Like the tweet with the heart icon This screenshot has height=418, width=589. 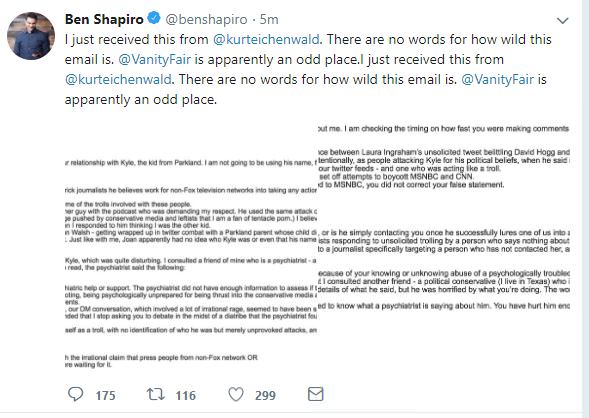(x=236, y=394)
